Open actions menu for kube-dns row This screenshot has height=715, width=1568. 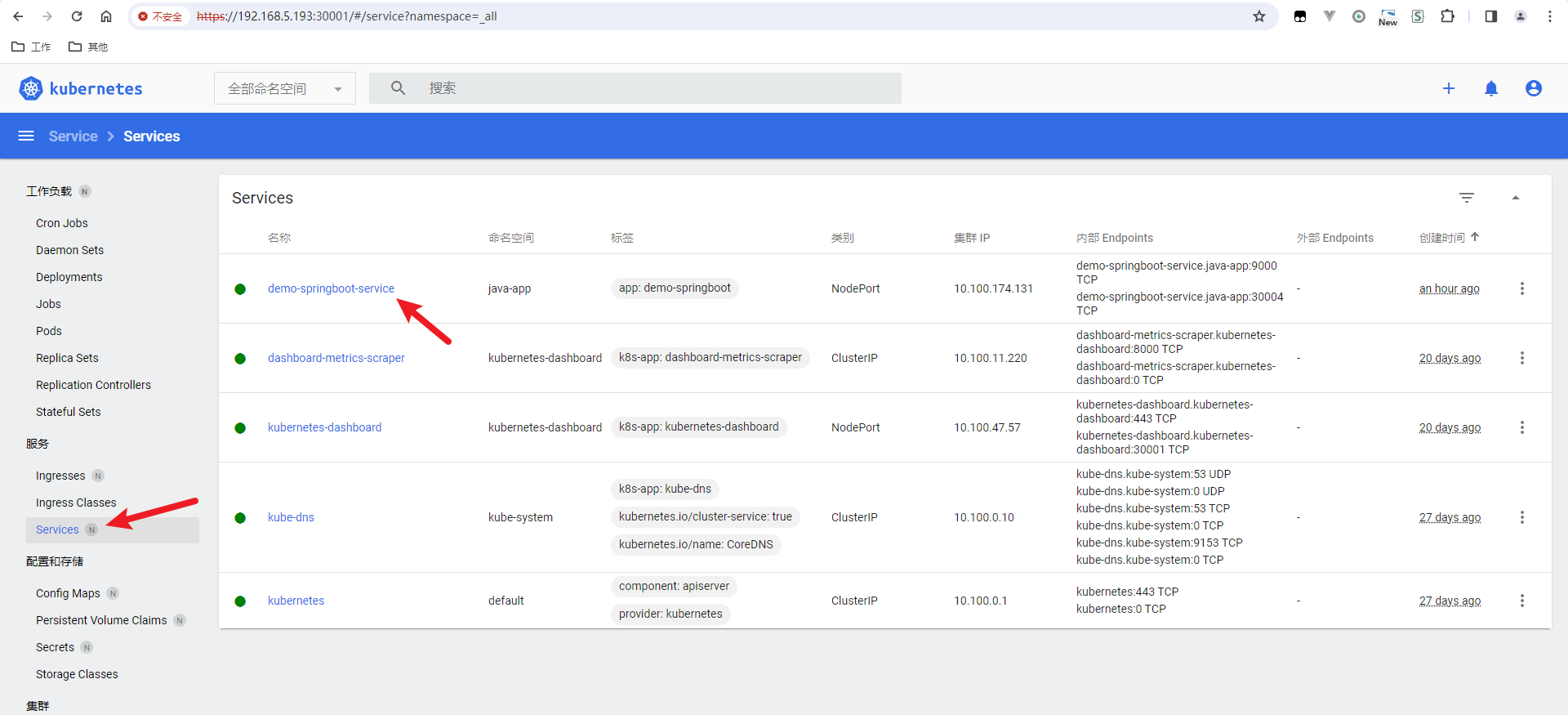click(1522, 517)
